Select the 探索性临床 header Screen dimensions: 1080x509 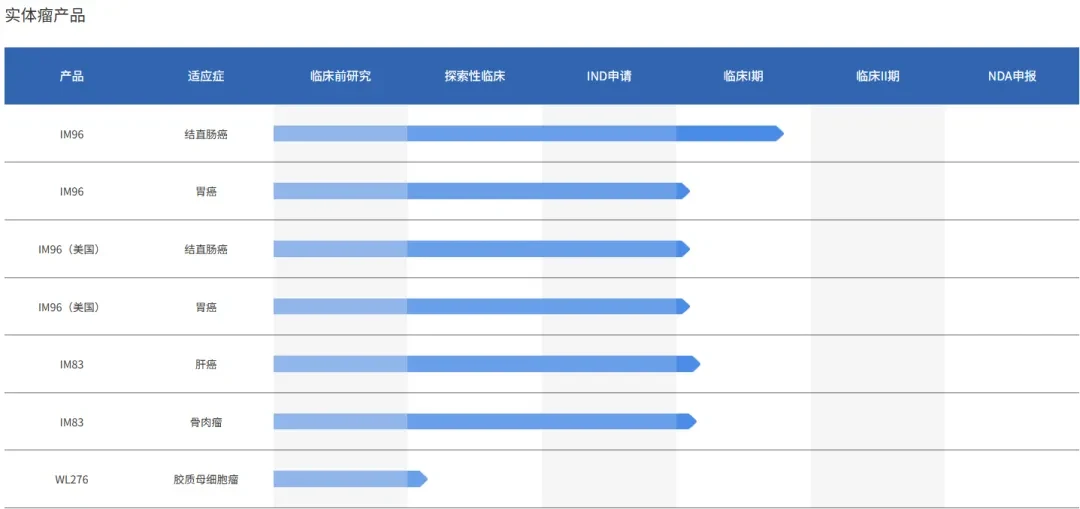tap(475, 76)
